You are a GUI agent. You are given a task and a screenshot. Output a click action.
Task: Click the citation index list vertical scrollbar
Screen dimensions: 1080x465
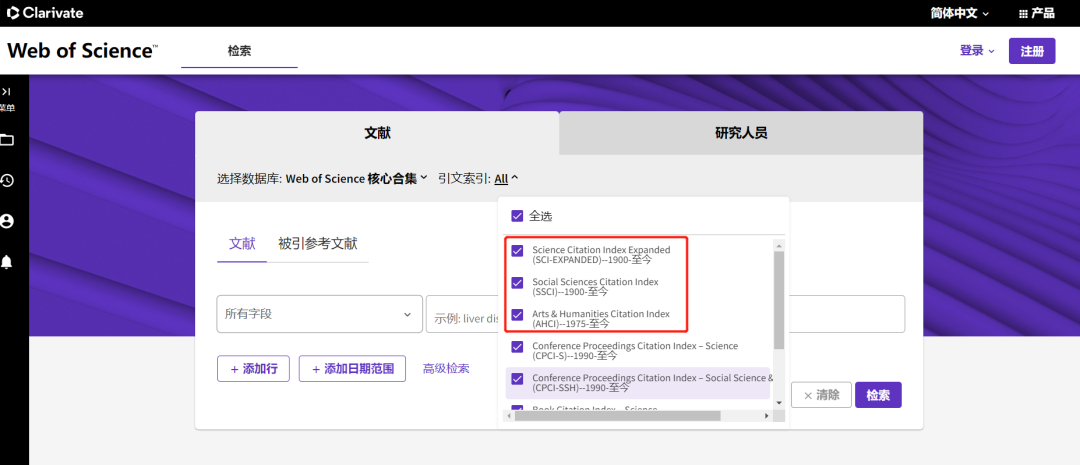[x=779, y=300]
